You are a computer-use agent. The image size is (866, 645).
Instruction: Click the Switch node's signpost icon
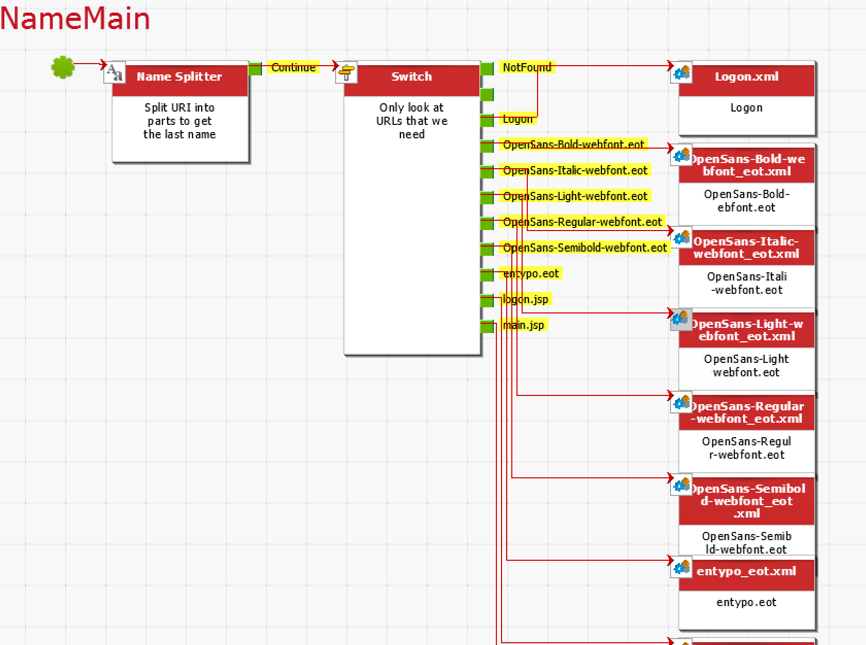347,72
